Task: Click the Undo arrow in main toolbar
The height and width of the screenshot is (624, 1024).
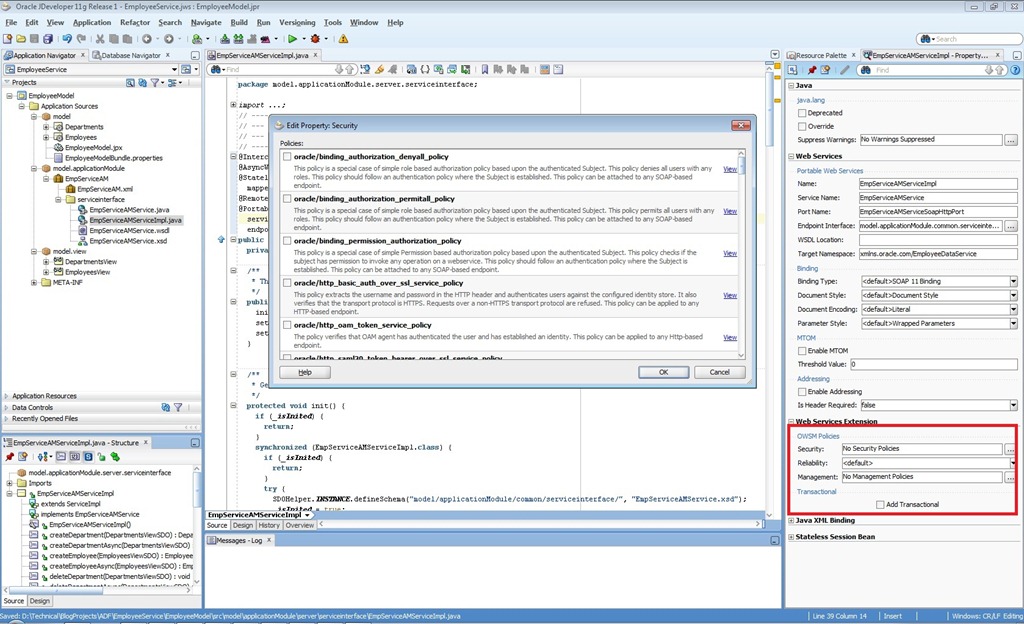Action: tap(67, 39)
